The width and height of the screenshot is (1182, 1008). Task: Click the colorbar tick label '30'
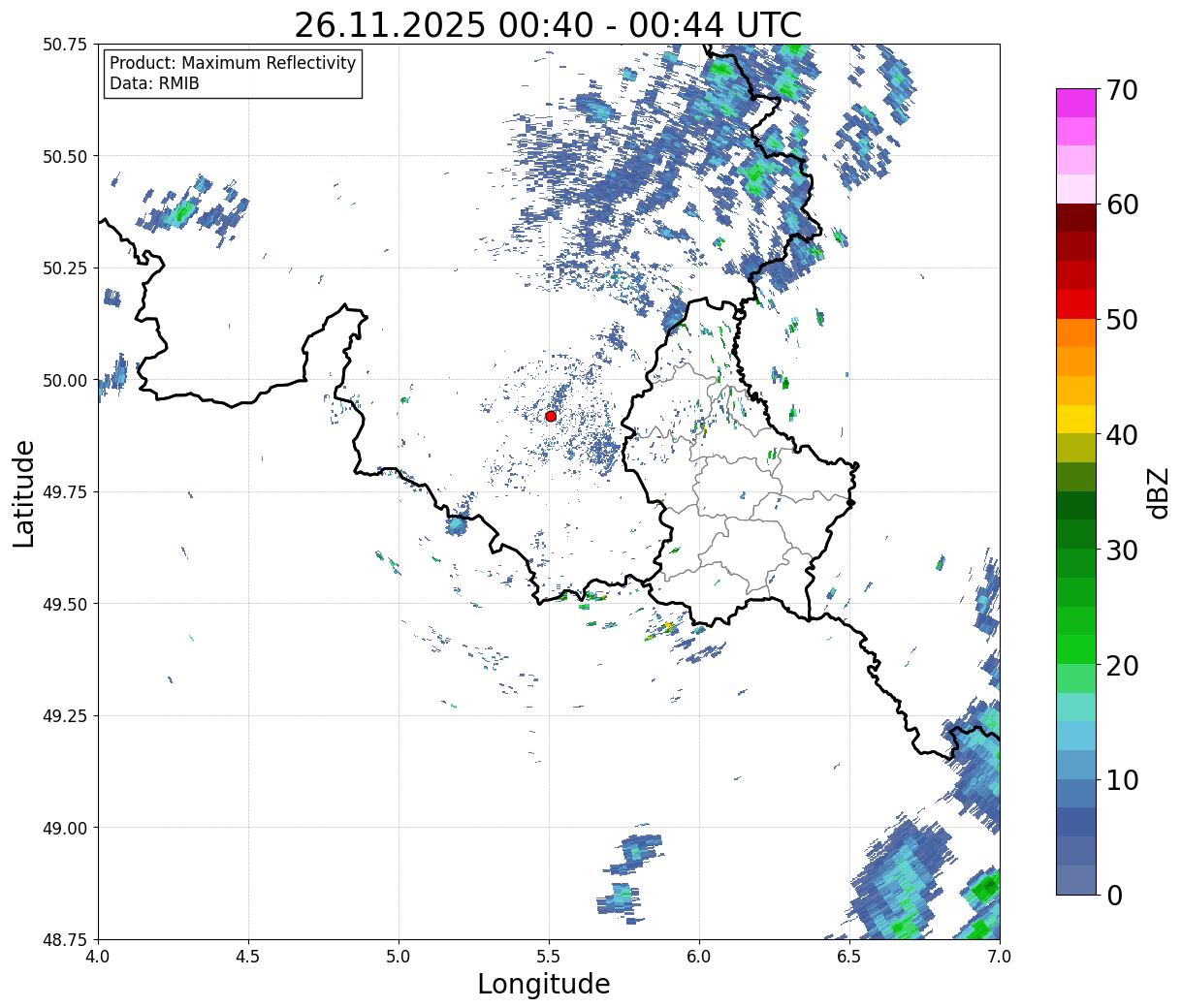pyautogui.click(x=1121, y=550)
